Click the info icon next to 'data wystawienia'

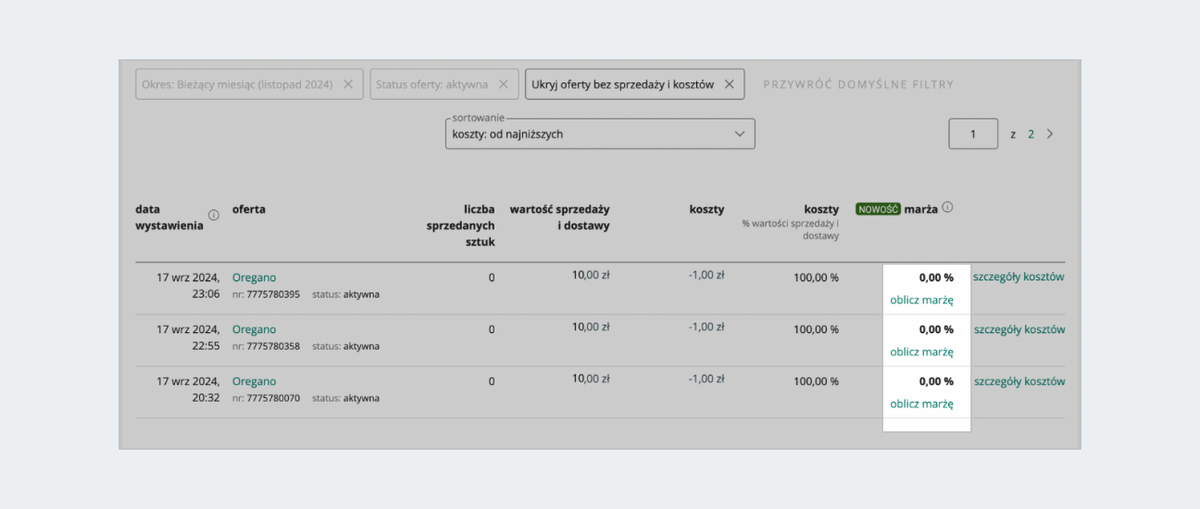(x=214, y=215)
